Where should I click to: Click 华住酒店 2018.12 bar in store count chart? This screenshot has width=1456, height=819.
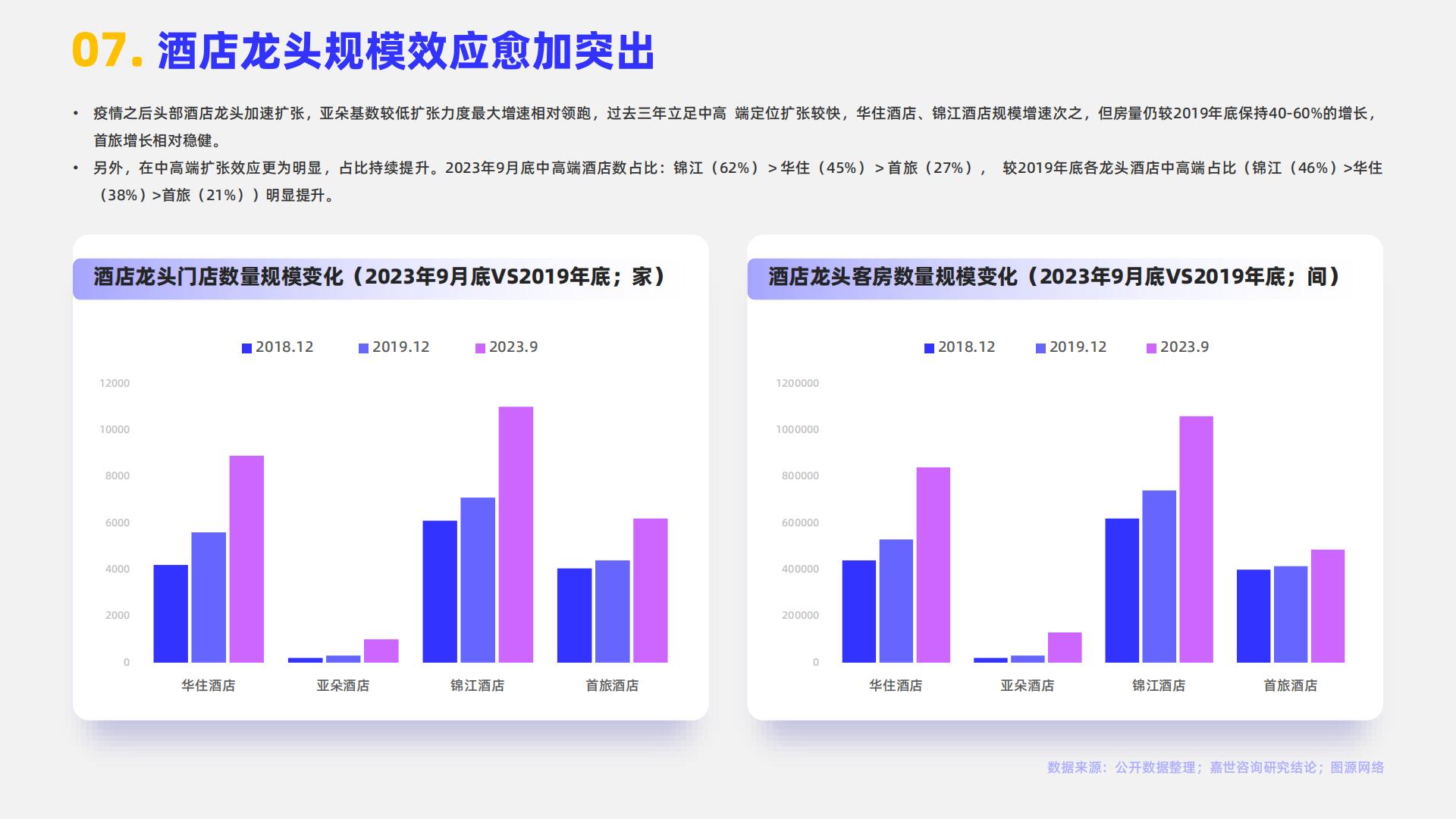[x=171, y=613]
